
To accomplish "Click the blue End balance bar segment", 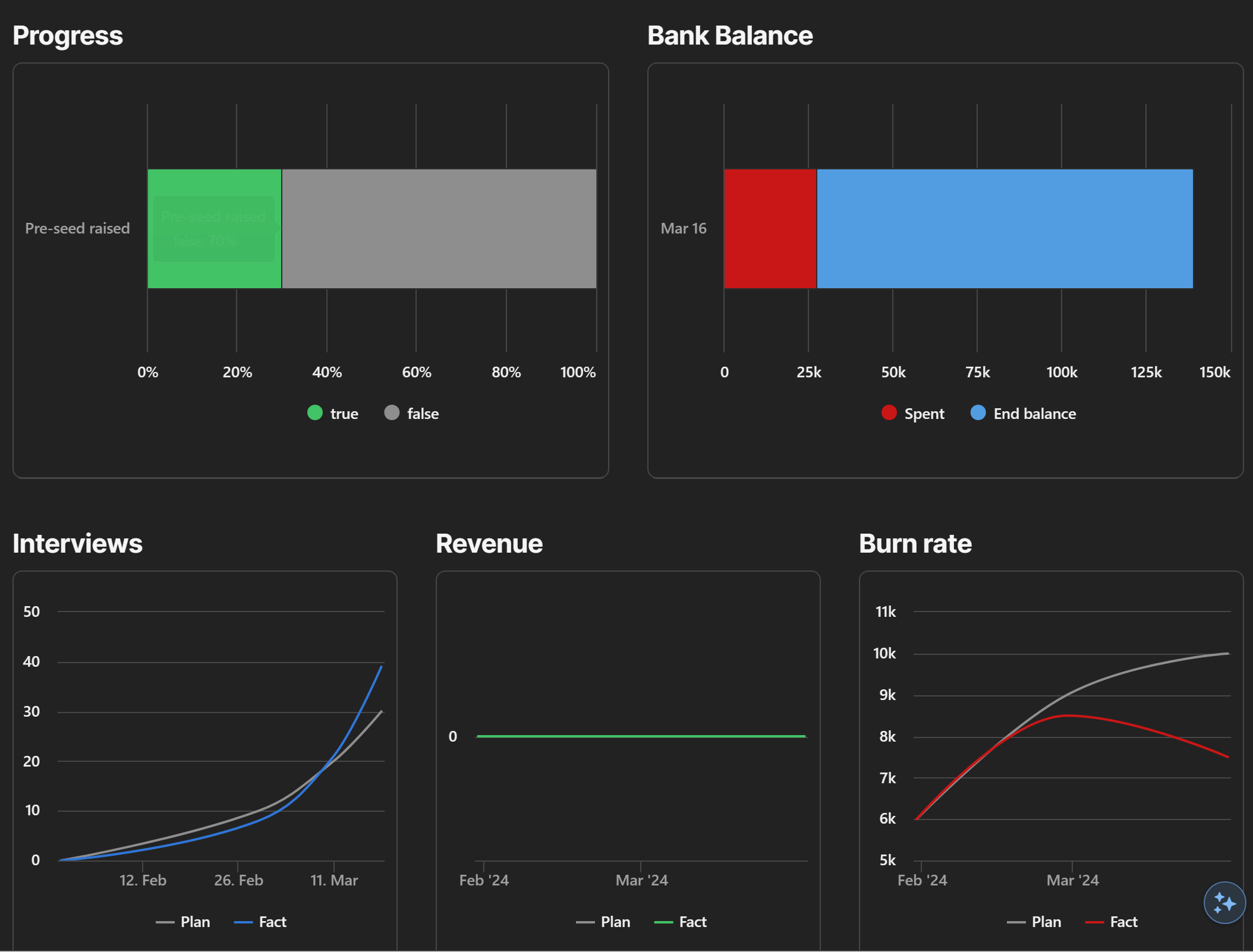I will 1005,229.
